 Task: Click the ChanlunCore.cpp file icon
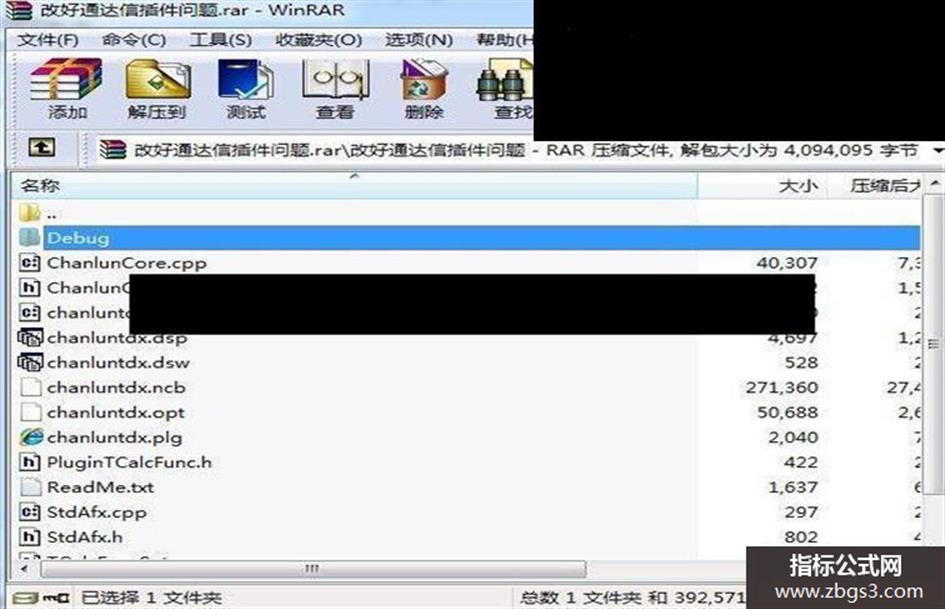click(x=30, y=262)
